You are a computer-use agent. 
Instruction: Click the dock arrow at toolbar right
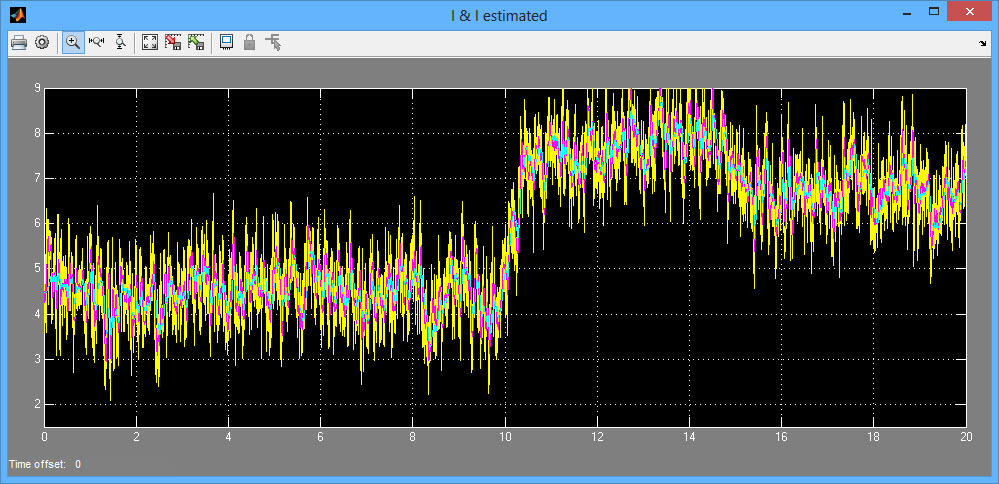pos(982,44)
